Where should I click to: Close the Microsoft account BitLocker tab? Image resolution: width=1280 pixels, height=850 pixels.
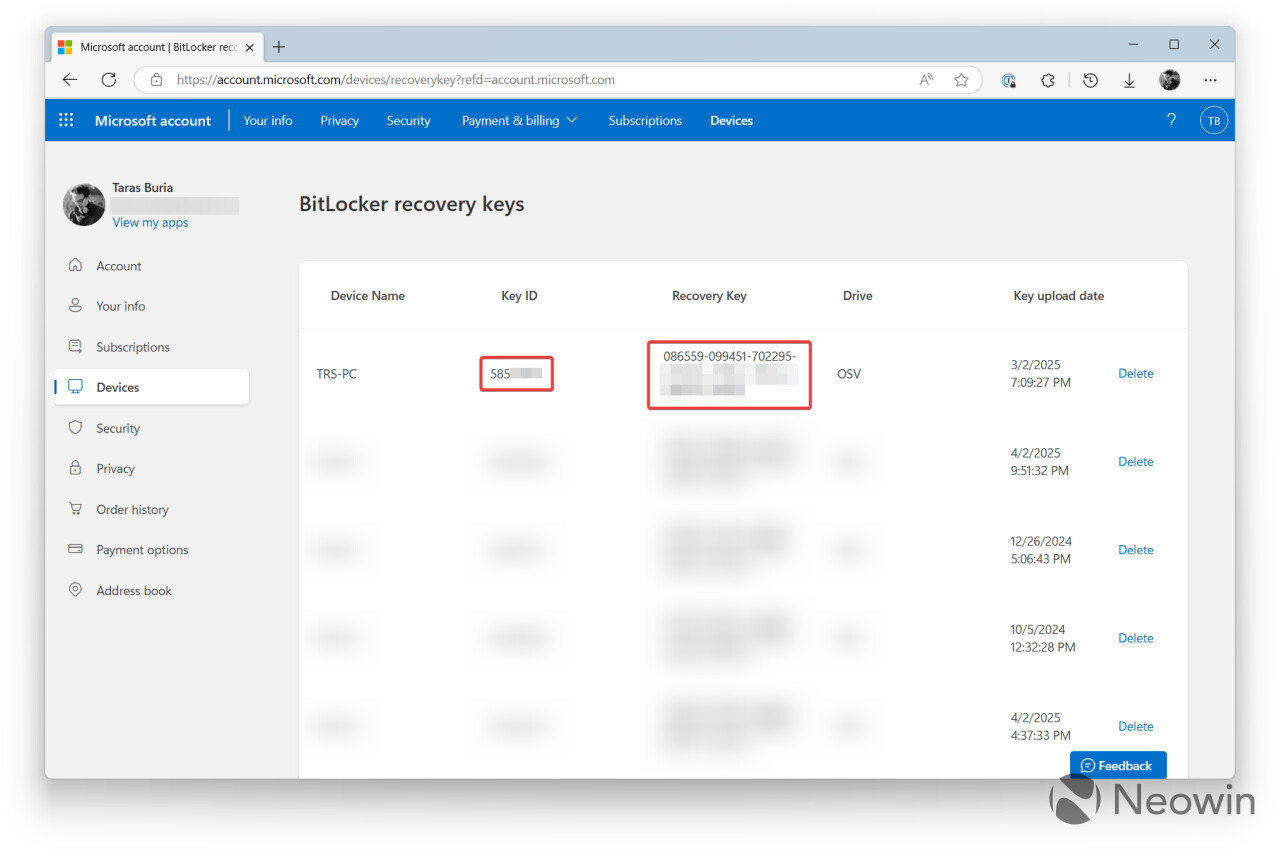[250, 47]
